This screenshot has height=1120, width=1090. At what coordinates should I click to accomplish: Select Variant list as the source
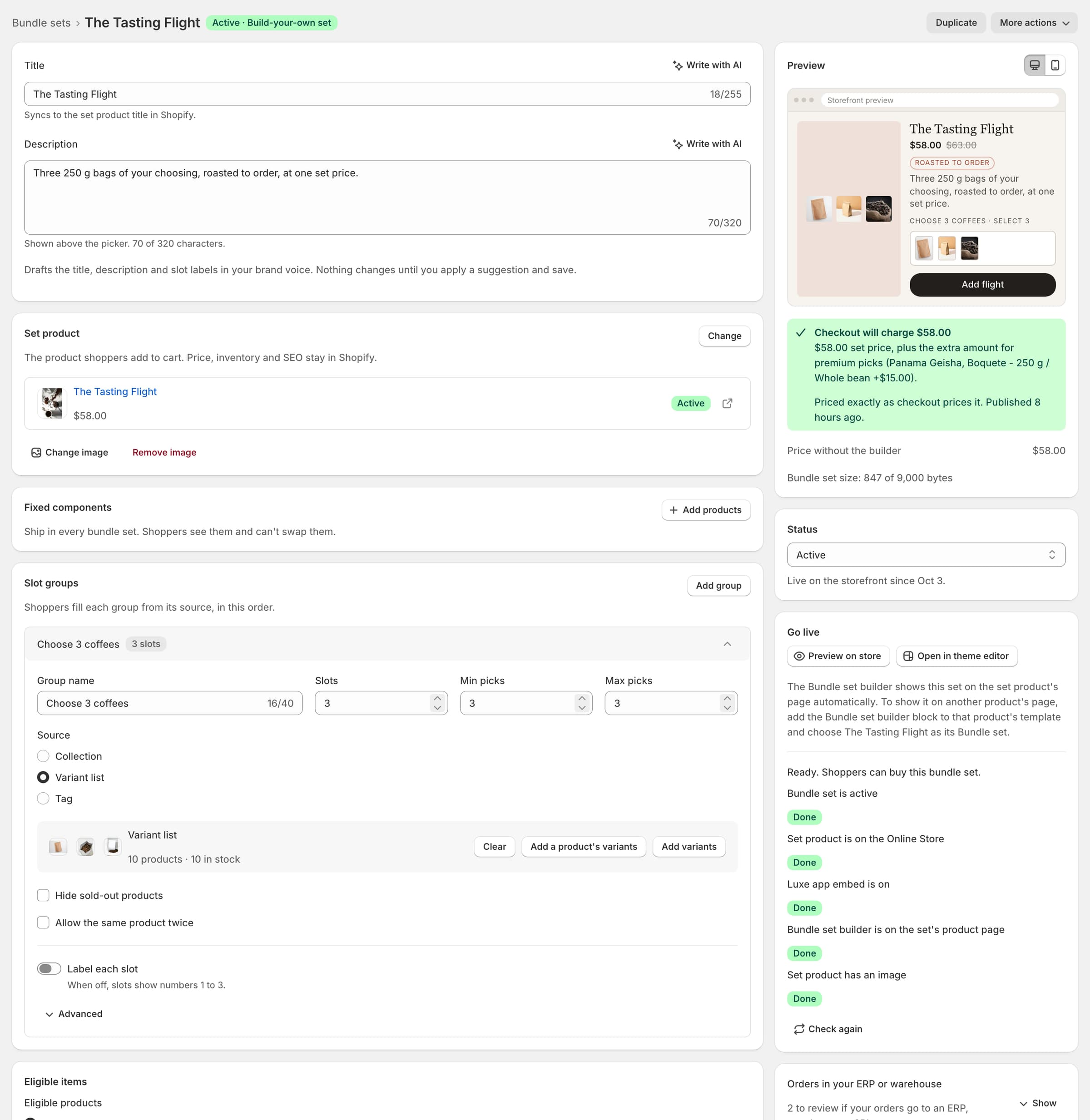point(43,777)
